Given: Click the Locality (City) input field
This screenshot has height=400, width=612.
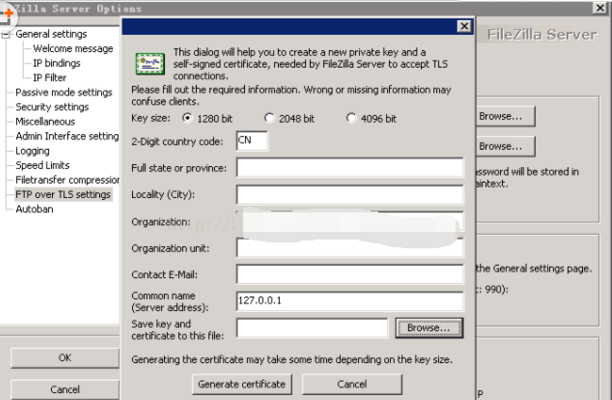Looking at the screenshot, I should [x=350, y=194].
